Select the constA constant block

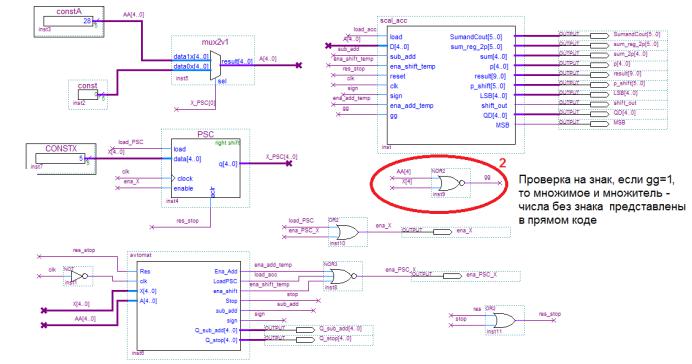point(69,21)
